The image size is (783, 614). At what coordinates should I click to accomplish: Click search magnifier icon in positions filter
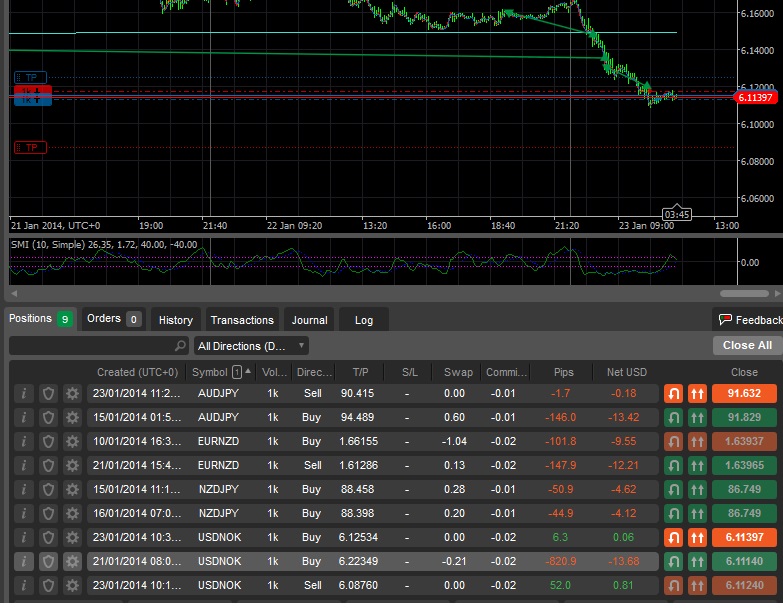(x=180, y=345)
